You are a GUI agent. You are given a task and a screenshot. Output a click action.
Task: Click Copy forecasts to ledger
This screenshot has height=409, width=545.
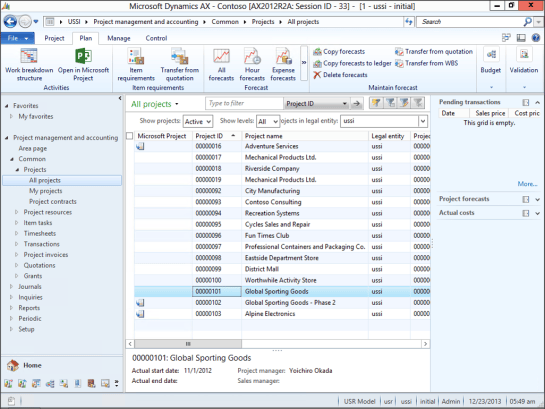pyautogui.click(x=352, y=63)
